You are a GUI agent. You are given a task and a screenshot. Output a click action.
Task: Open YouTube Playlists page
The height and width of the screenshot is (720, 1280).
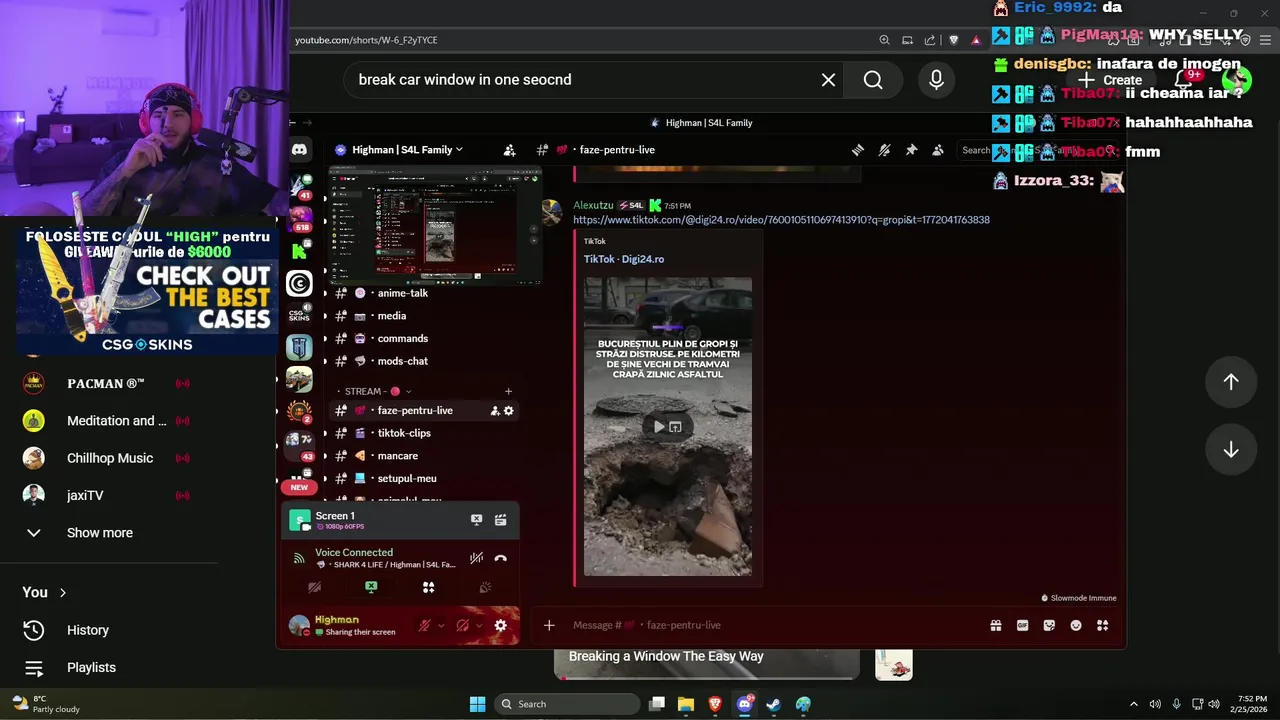91,668
